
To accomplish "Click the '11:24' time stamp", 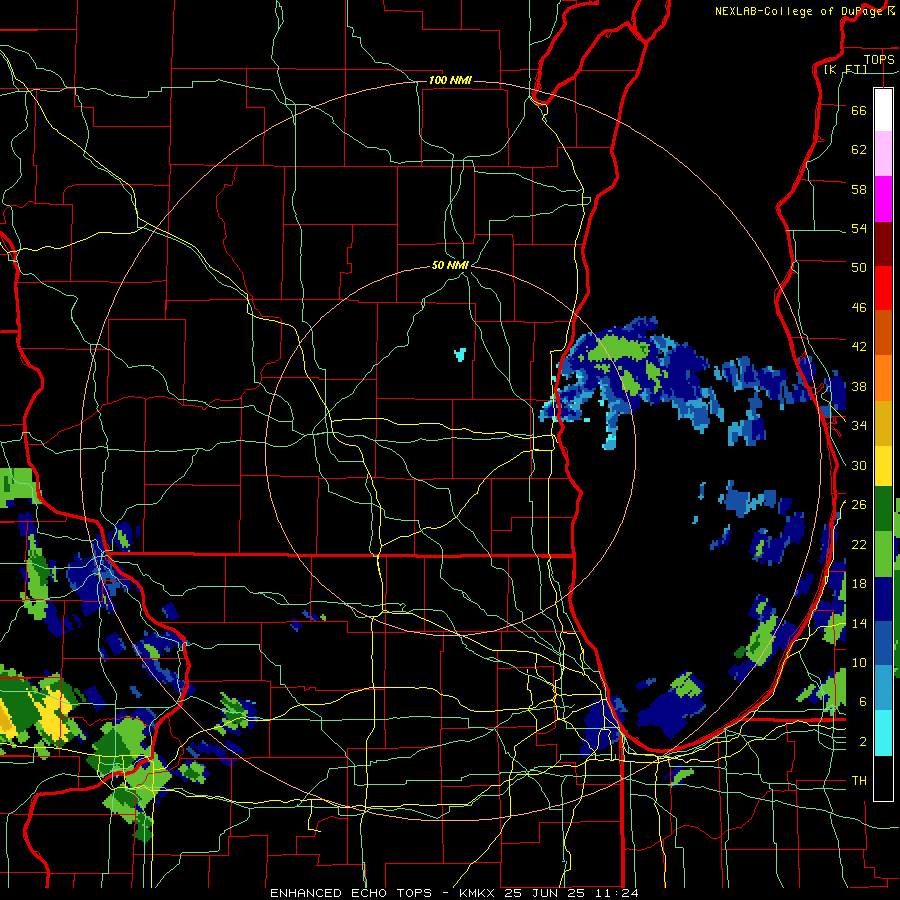I will click(617, 893).
